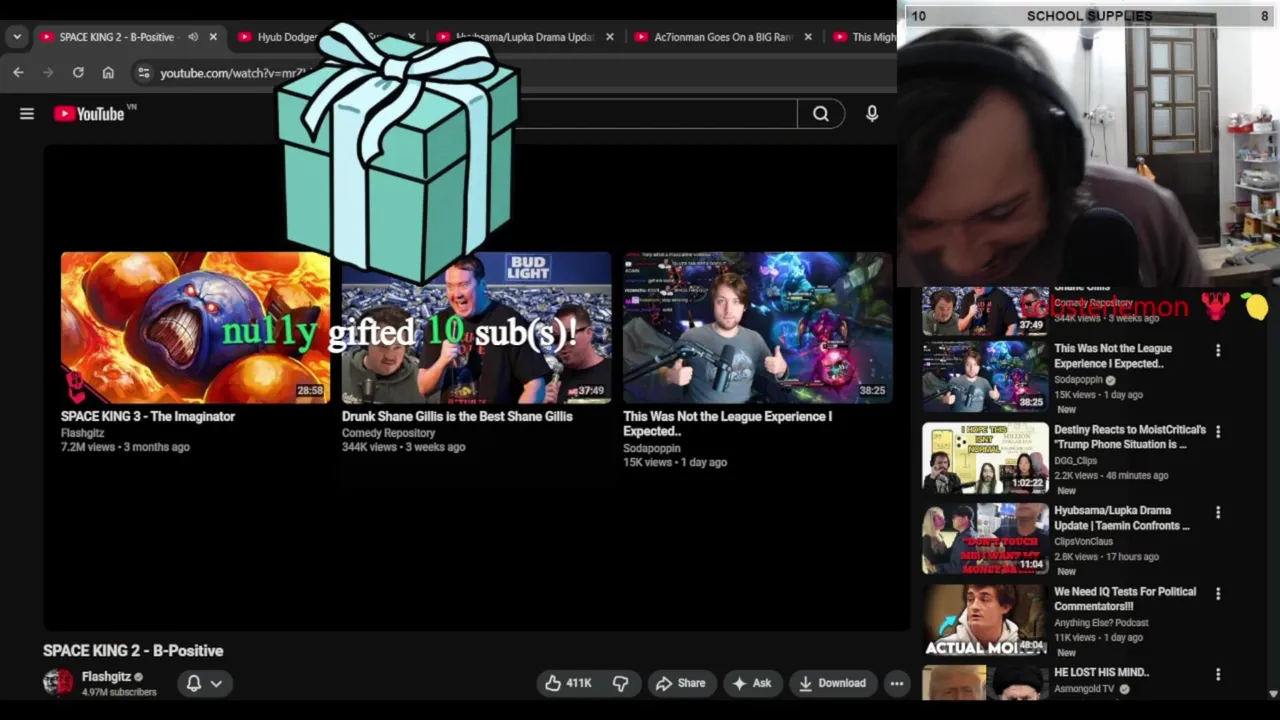Click 'Comedy Repository' under Shane Gillis endscreen video

point(388,433)
